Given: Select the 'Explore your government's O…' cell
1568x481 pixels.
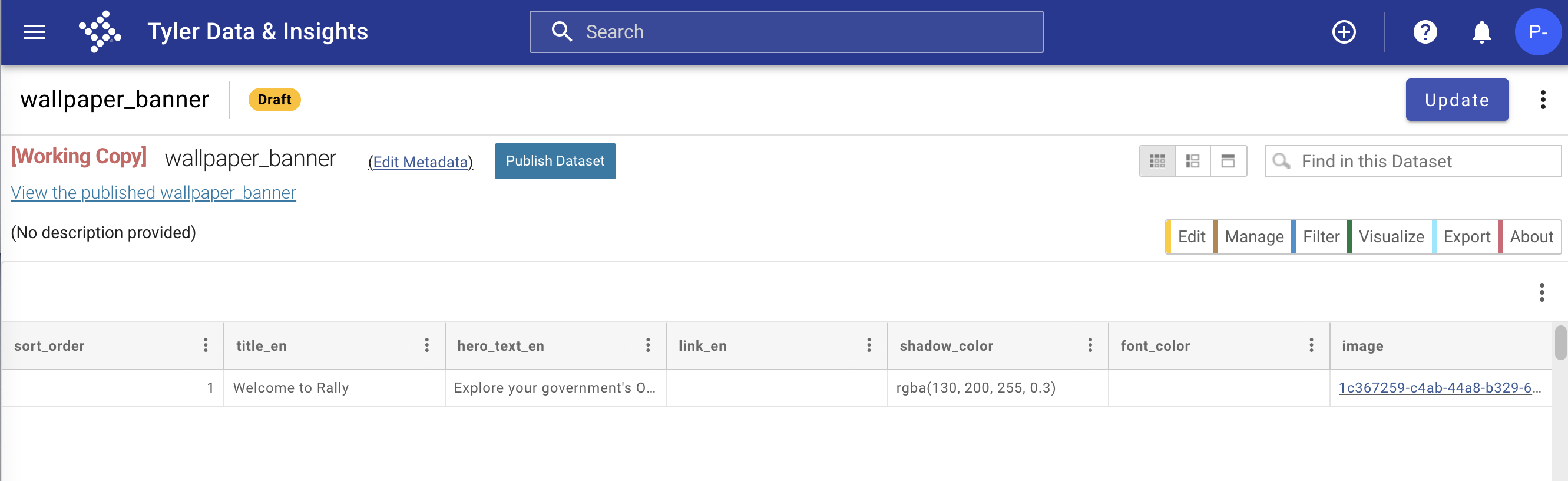Looking at the screenshot, I should point(555,388).
